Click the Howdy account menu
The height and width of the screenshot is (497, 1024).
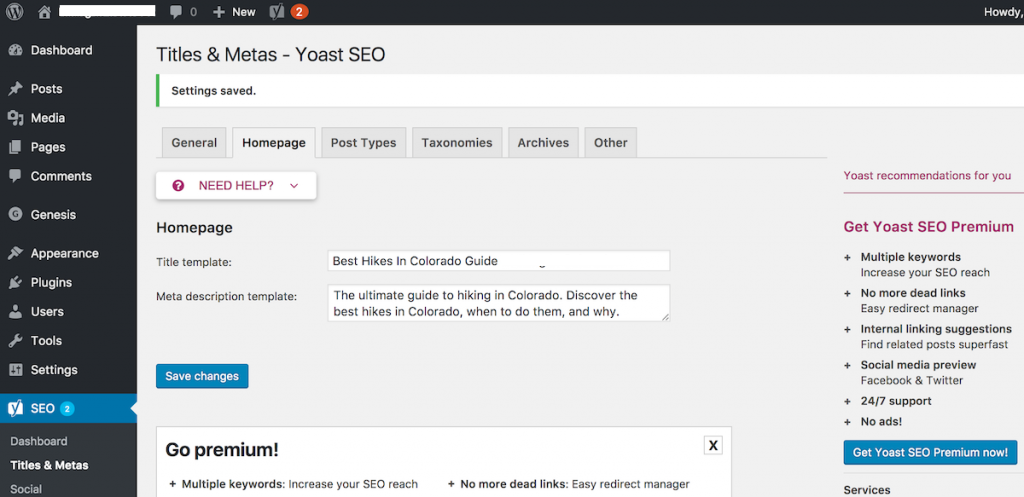tap(1003, 12)
